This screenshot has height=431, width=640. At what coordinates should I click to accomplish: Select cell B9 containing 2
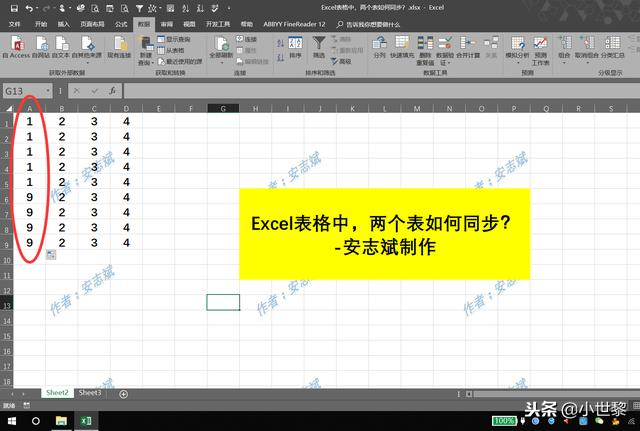[x=62, y=243]
